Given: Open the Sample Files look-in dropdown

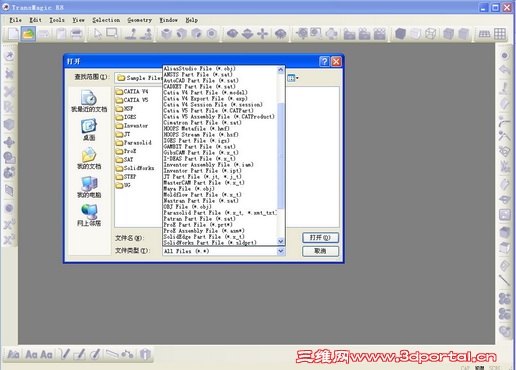Looking at the screenshot, I should tap(139, 78).
